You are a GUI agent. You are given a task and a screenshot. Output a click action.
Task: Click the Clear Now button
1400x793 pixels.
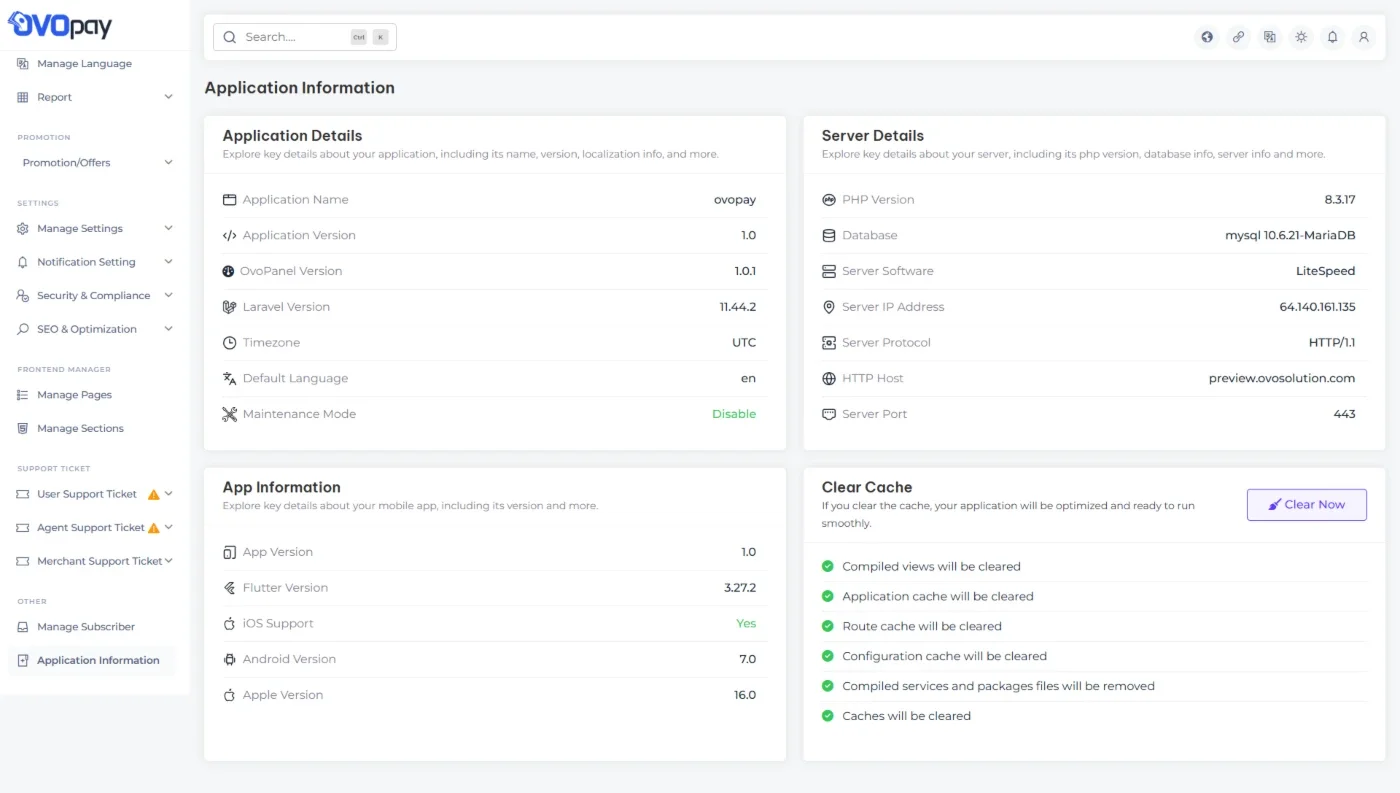coord(1307,504)
